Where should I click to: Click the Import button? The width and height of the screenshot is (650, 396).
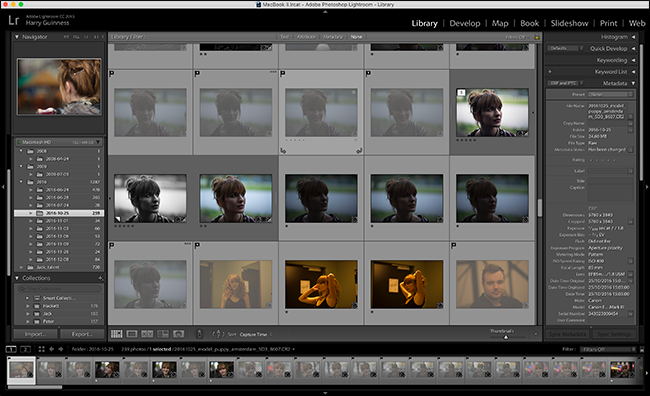(35, 334)
